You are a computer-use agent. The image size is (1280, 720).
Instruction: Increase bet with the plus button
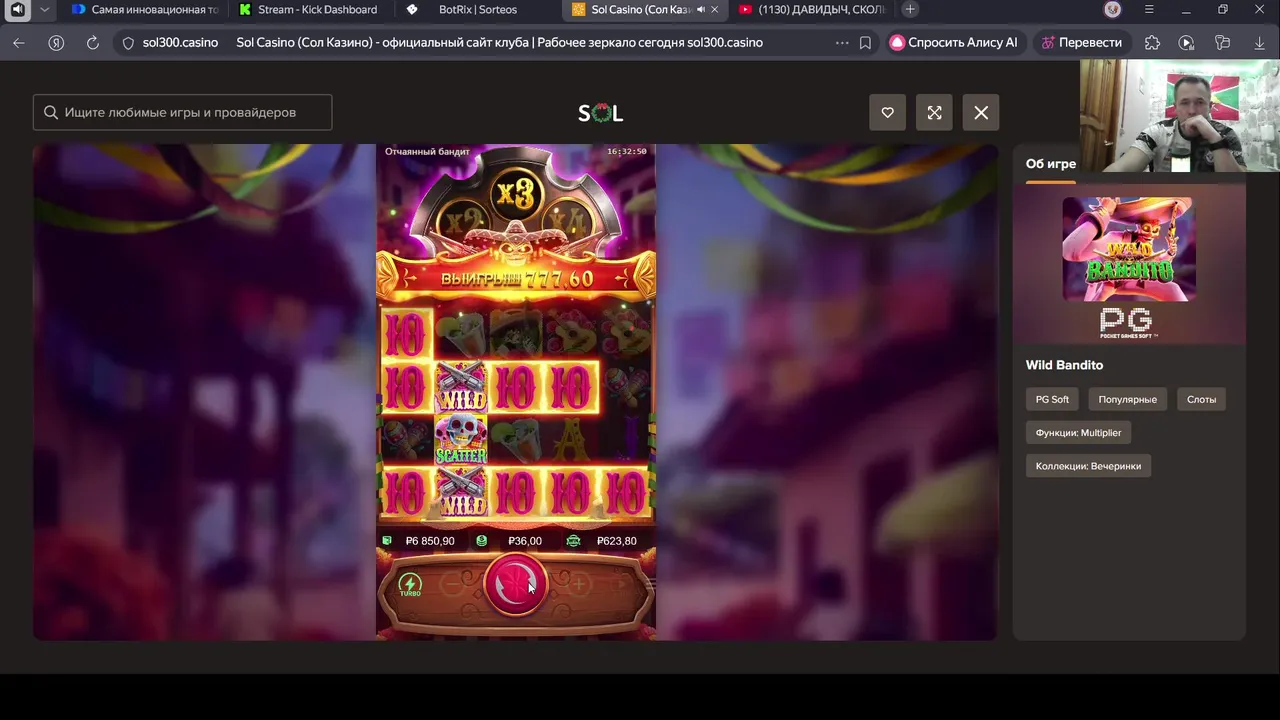[578, 584]
